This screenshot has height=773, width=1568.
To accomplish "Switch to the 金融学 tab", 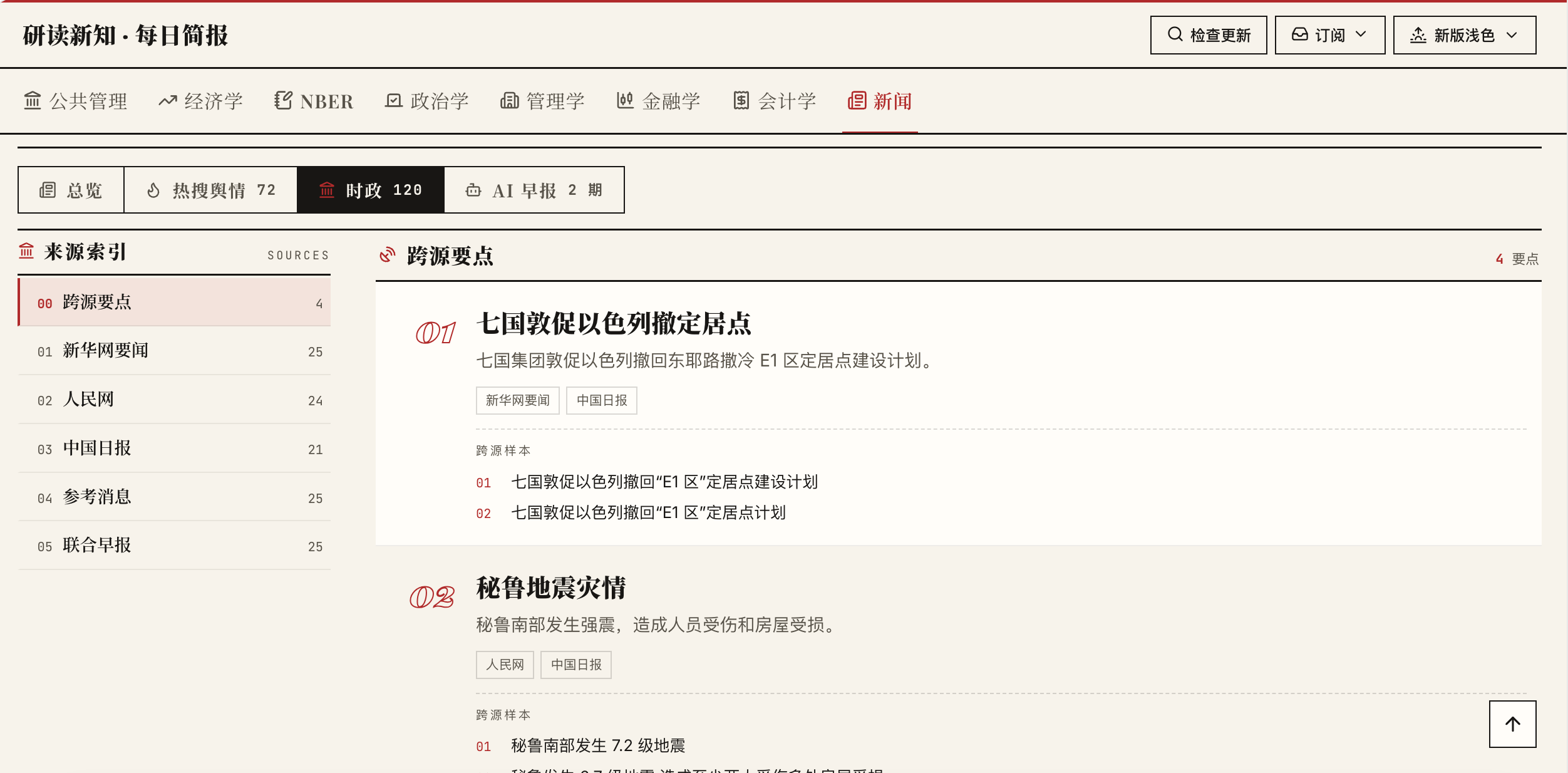I will click(659, 101).
